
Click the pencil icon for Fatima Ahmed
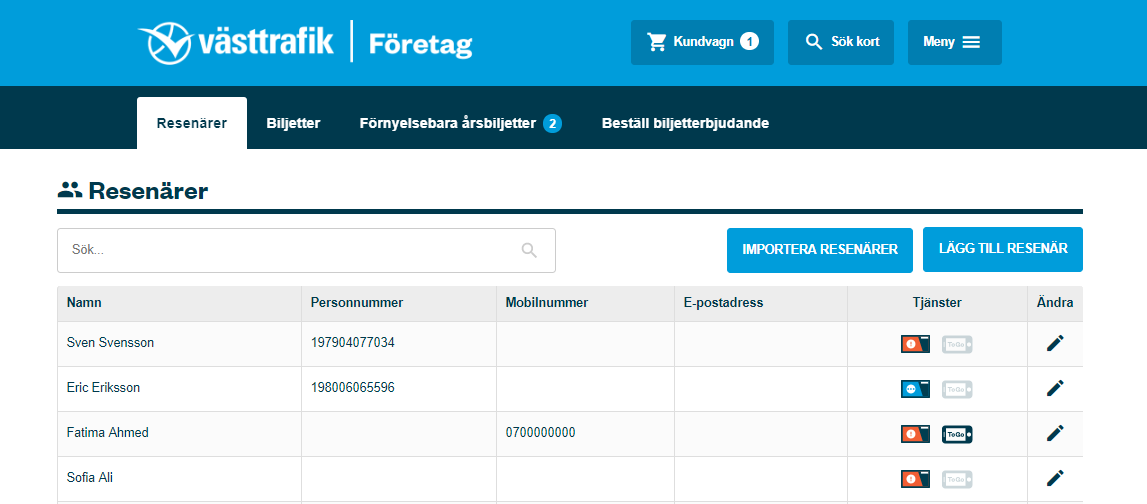coord(1055,433)
